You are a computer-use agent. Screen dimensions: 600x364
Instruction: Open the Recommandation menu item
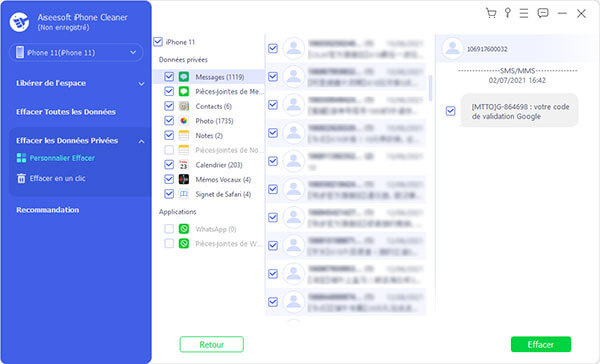47,210
